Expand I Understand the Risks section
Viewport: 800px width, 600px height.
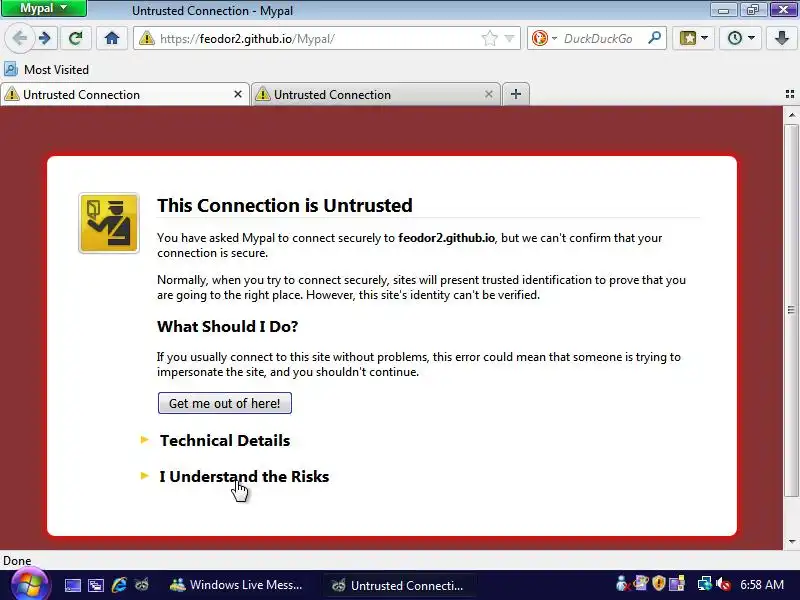pos(244,477)
